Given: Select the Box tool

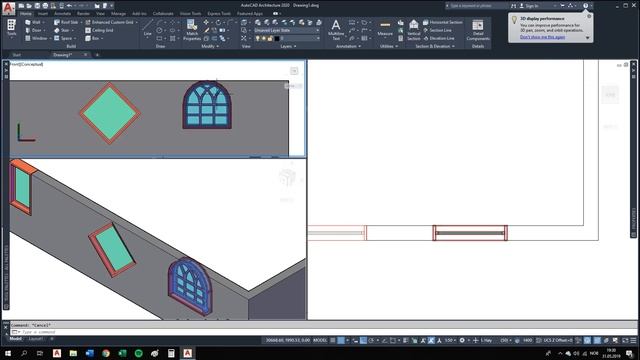Looking at the screenshot, I should (92, 38).
